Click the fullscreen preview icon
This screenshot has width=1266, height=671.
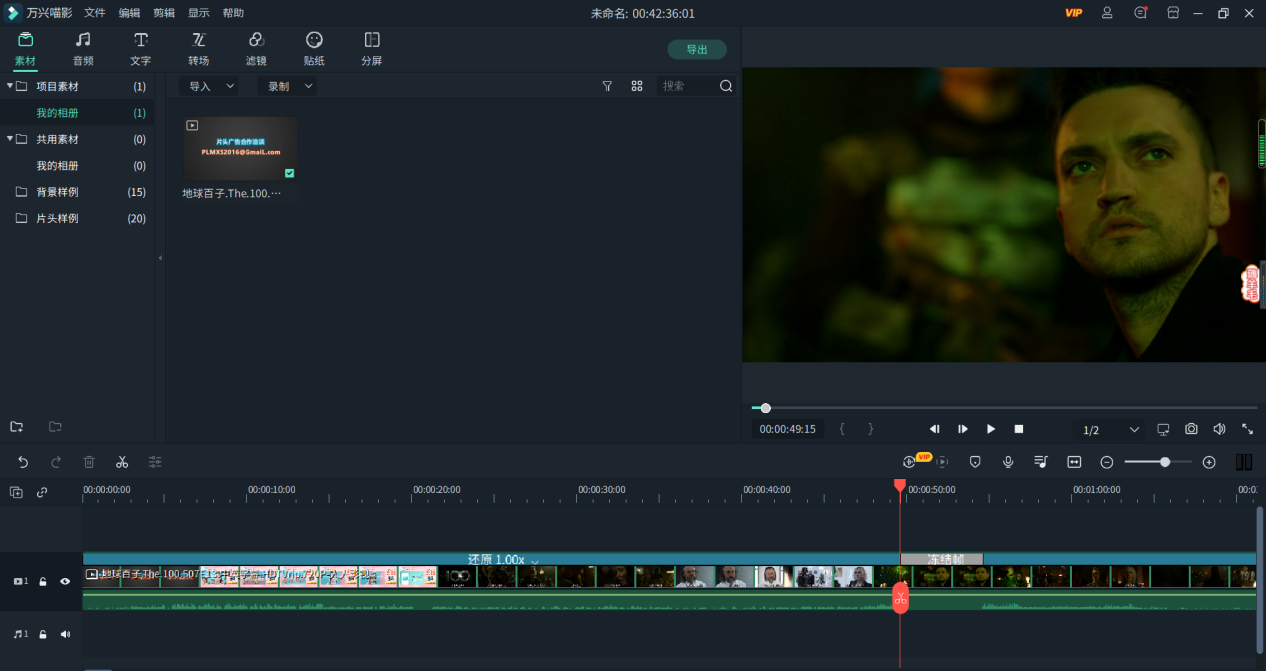pos(1247,429)
